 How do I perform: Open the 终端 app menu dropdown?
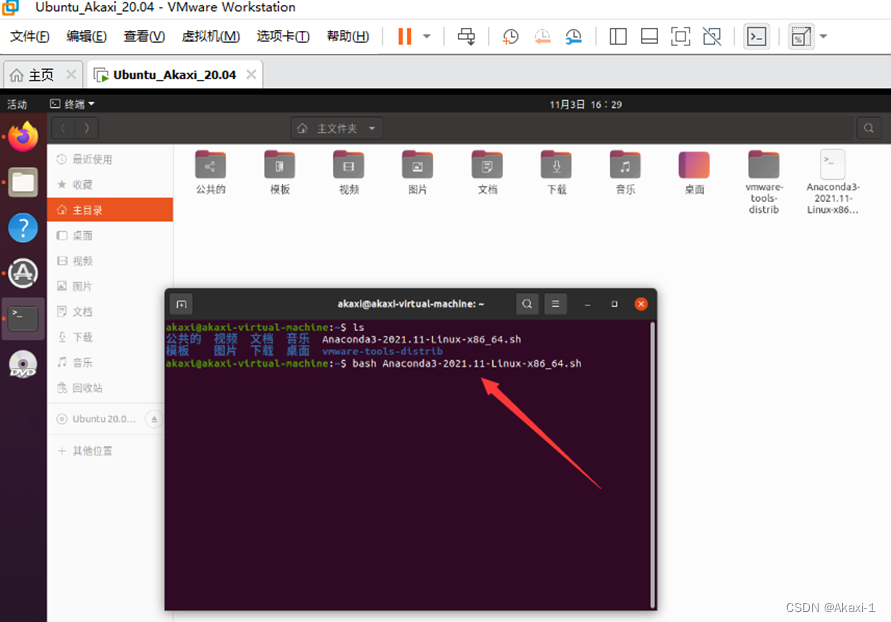[x=73, y=104]
